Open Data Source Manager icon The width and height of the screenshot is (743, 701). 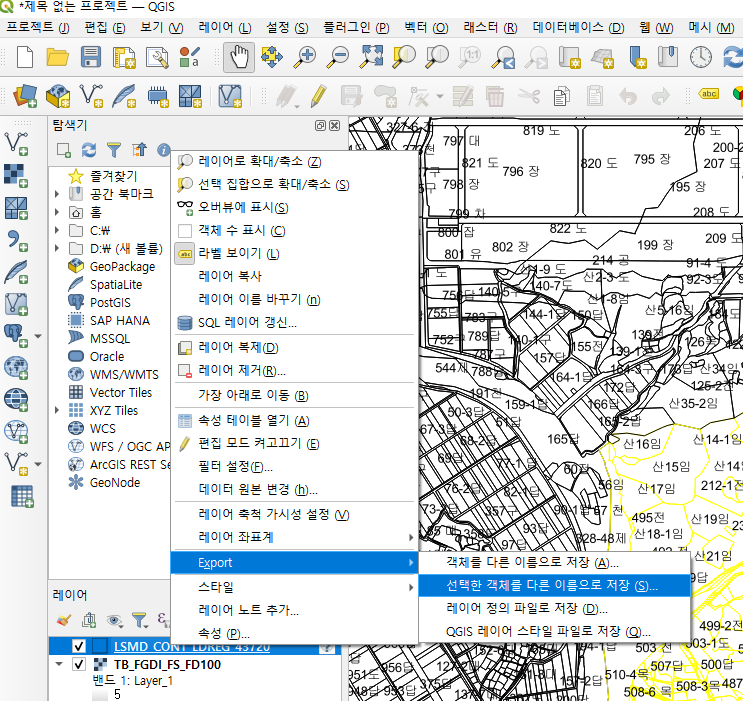(x=25, y=96)
